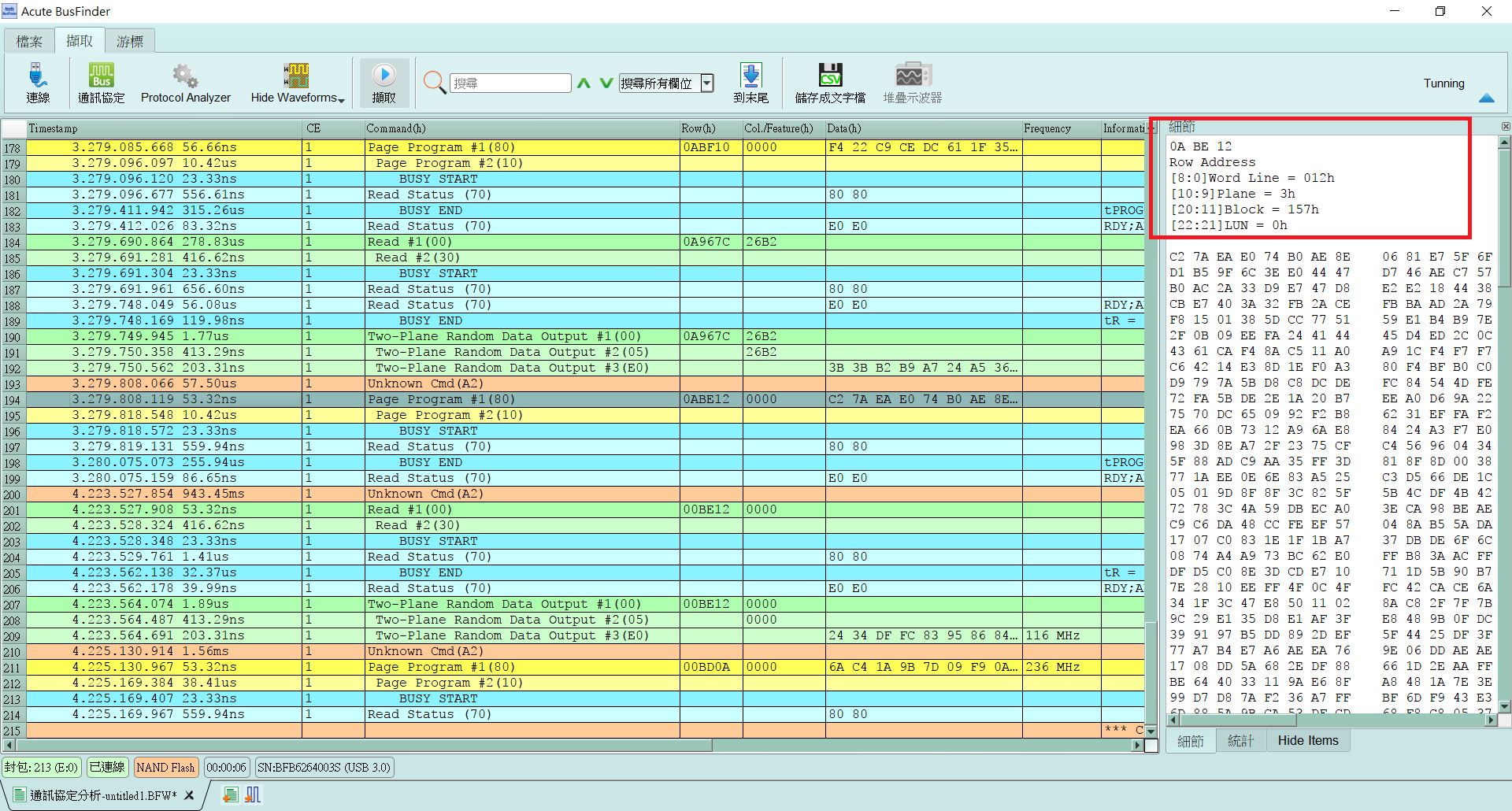
Task: Switch to the 擷取 ribbon tab
Action: pyautogui.click(x=79, y=41)
